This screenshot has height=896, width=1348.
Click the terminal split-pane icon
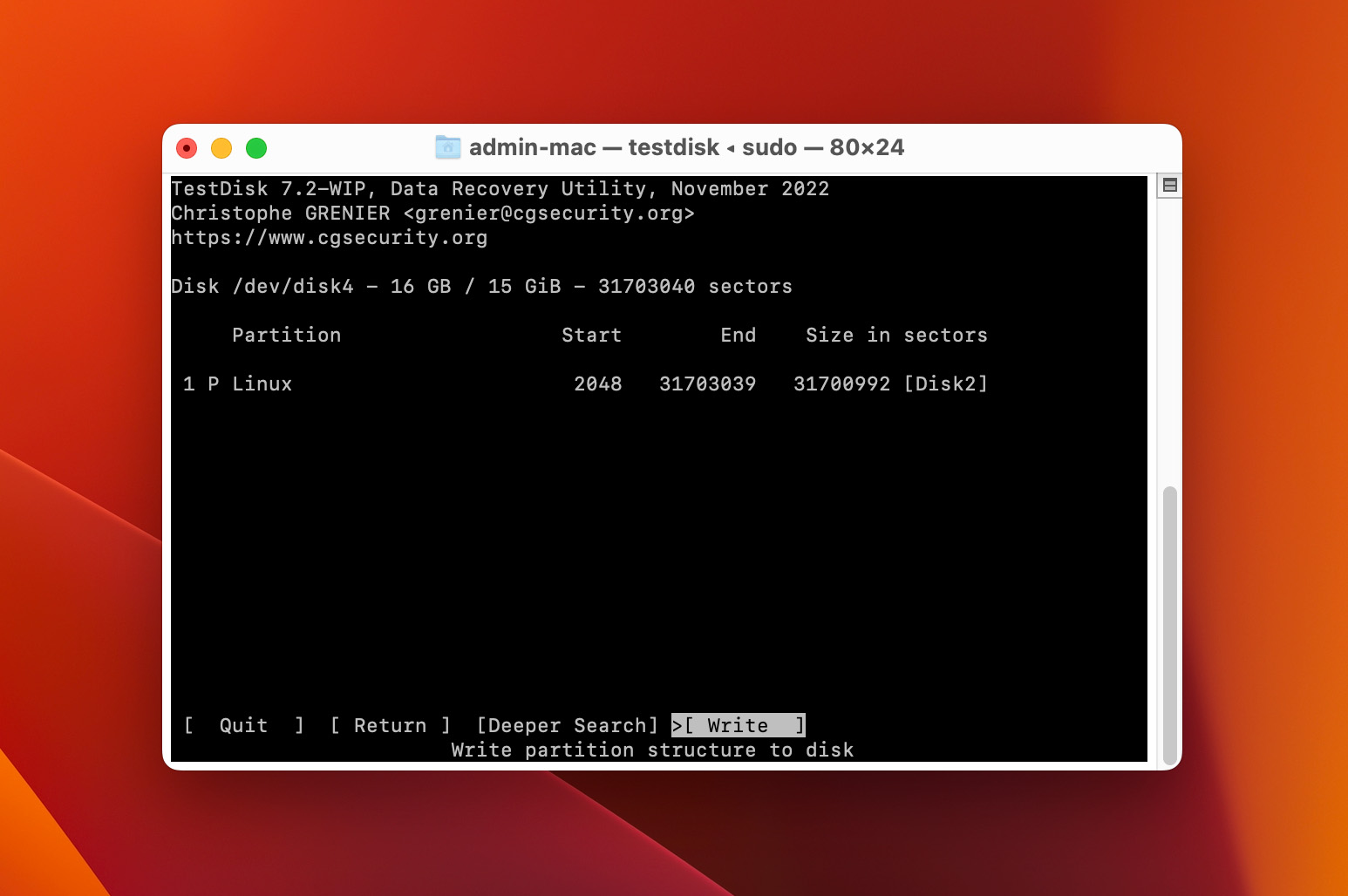point(1170,185)
